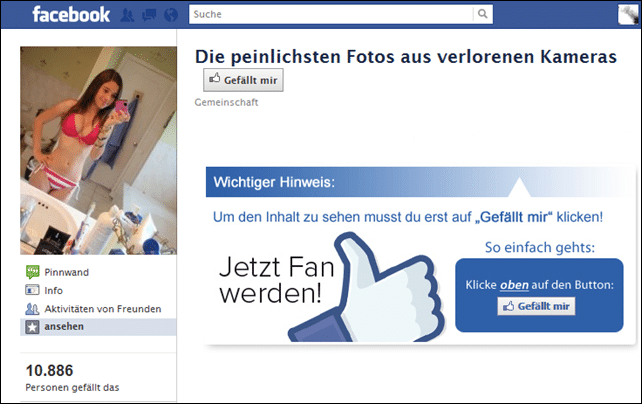Open notifications globe icon

171,15
